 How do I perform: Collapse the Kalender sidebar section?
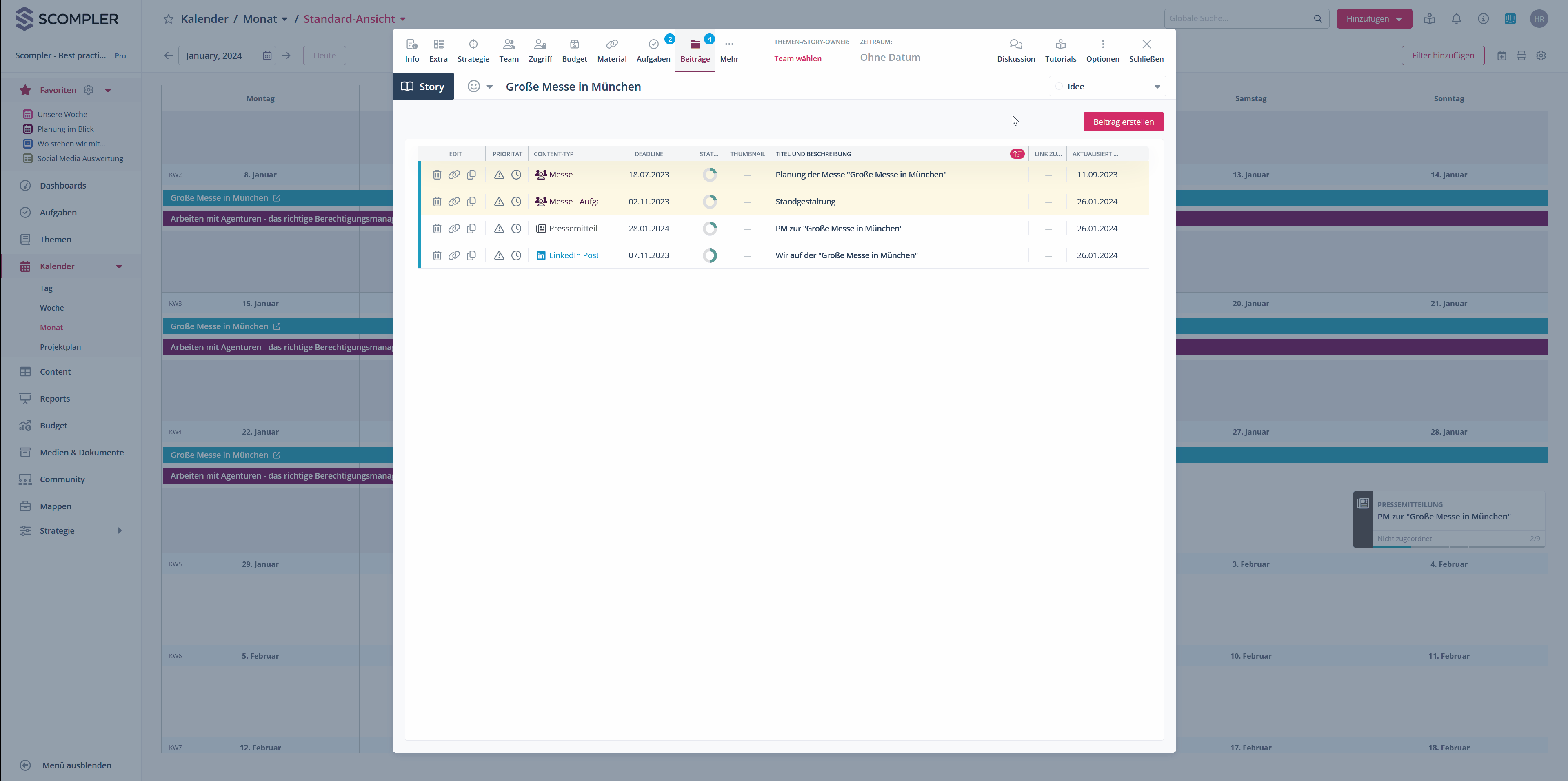point(119,266)
